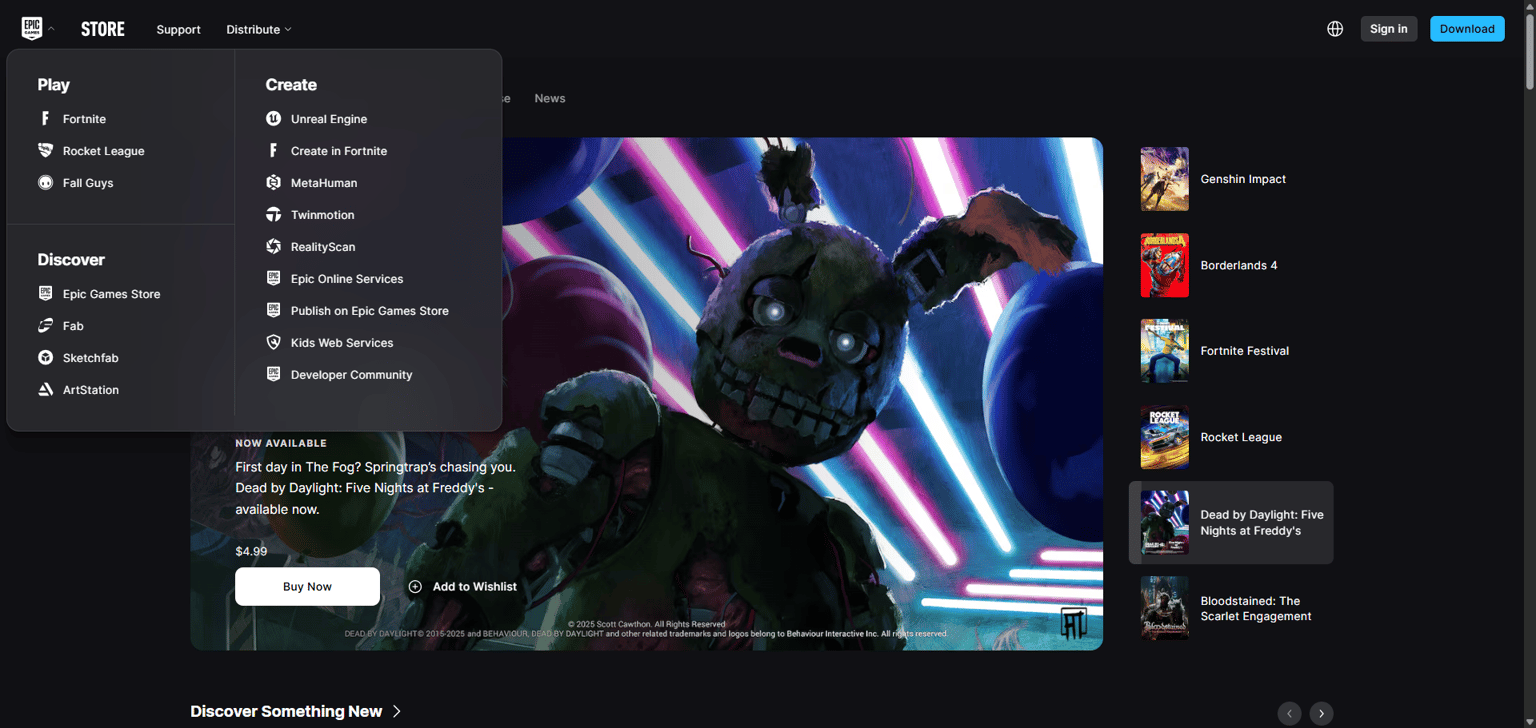1536x728 pixels.
Task: Select the Genshin Impact thumbnail
Action: tap(1165, 179)
